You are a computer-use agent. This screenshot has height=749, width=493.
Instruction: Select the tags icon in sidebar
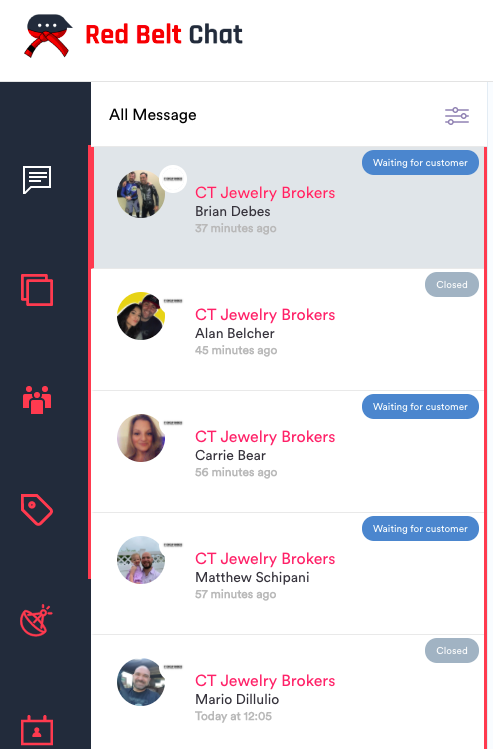(37, 510)
